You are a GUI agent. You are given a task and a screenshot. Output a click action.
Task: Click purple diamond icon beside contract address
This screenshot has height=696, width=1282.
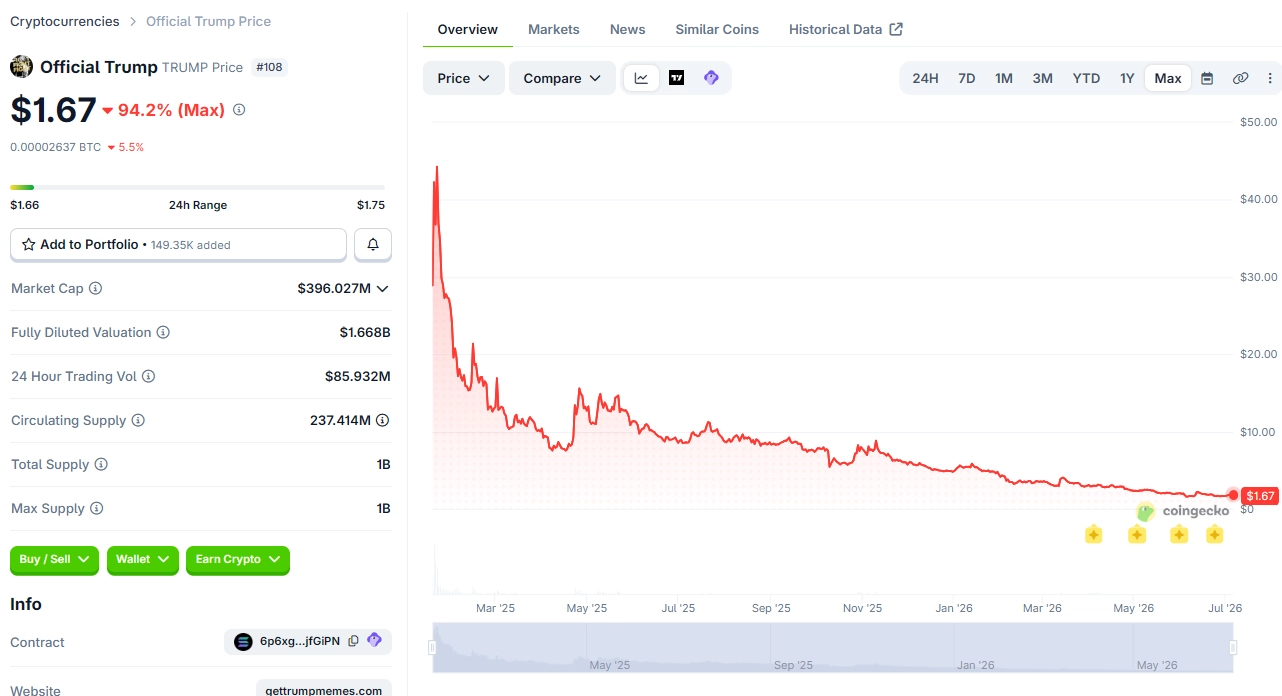375,640
